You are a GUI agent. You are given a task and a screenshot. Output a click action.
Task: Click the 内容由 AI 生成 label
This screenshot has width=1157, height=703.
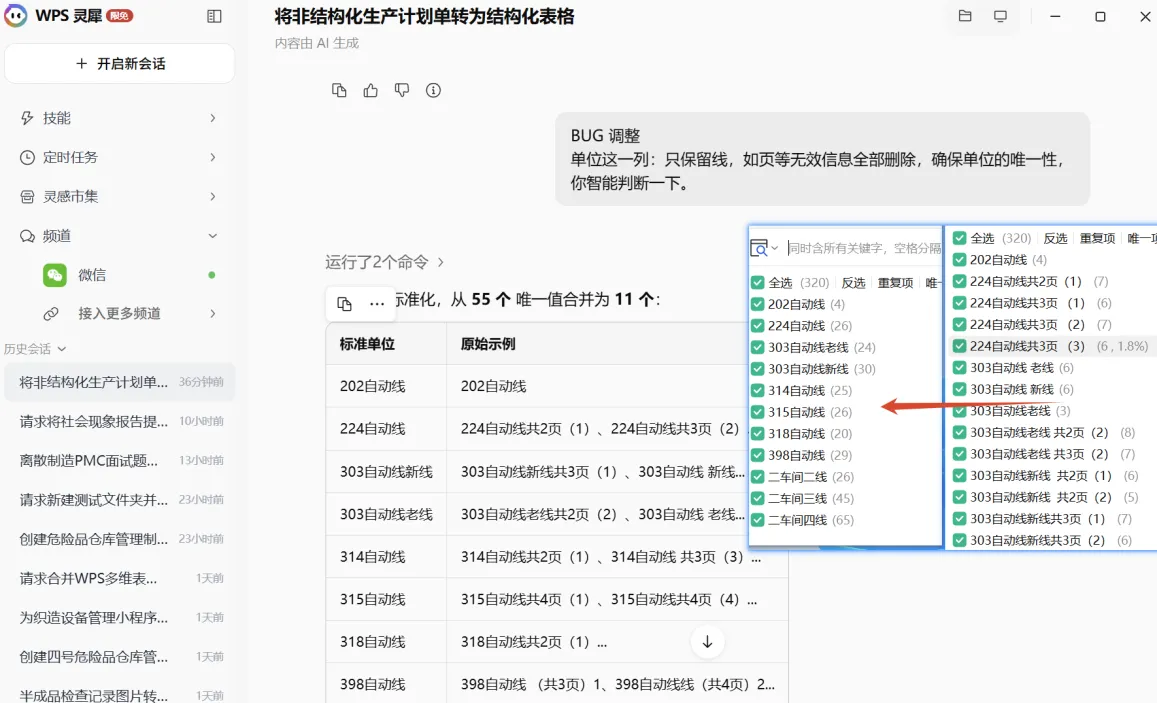pos(317,44)
